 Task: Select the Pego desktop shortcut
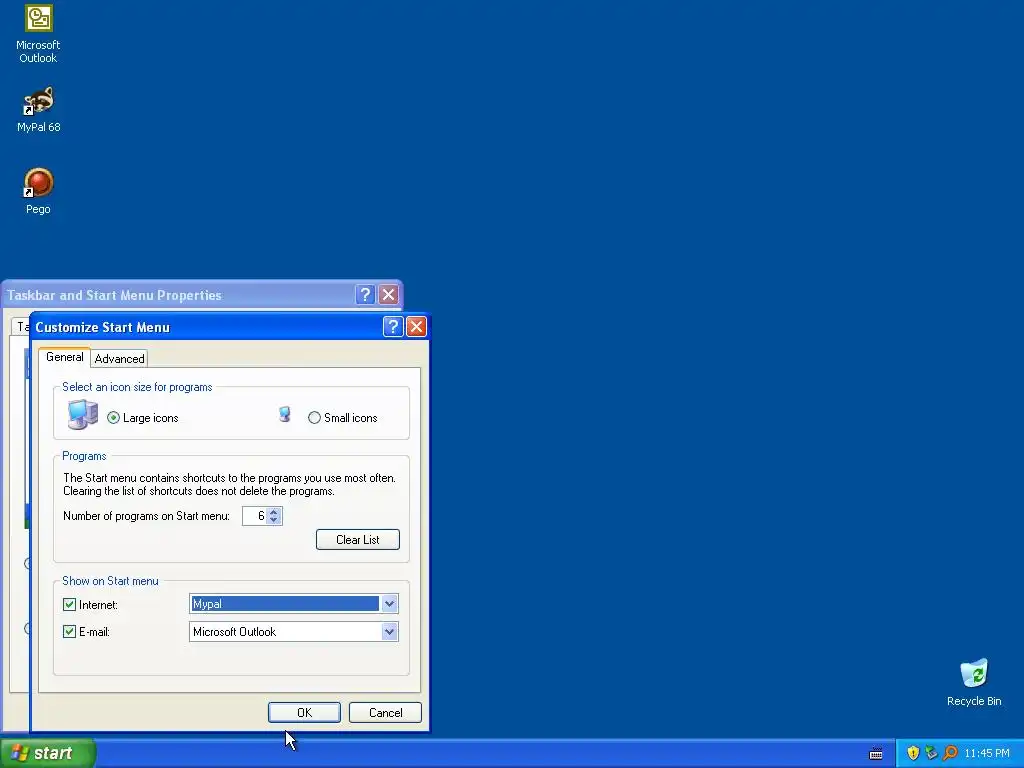38,191
